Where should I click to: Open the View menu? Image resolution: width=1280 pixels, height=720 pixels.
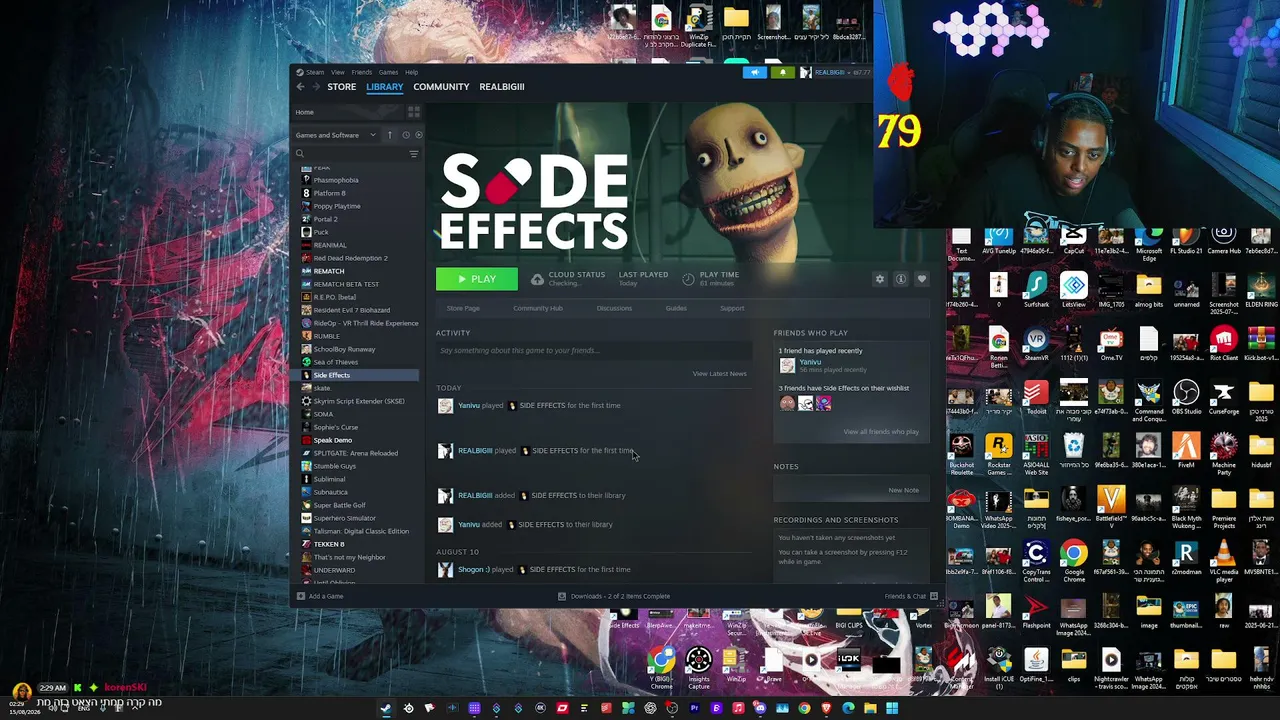(338, 72)
